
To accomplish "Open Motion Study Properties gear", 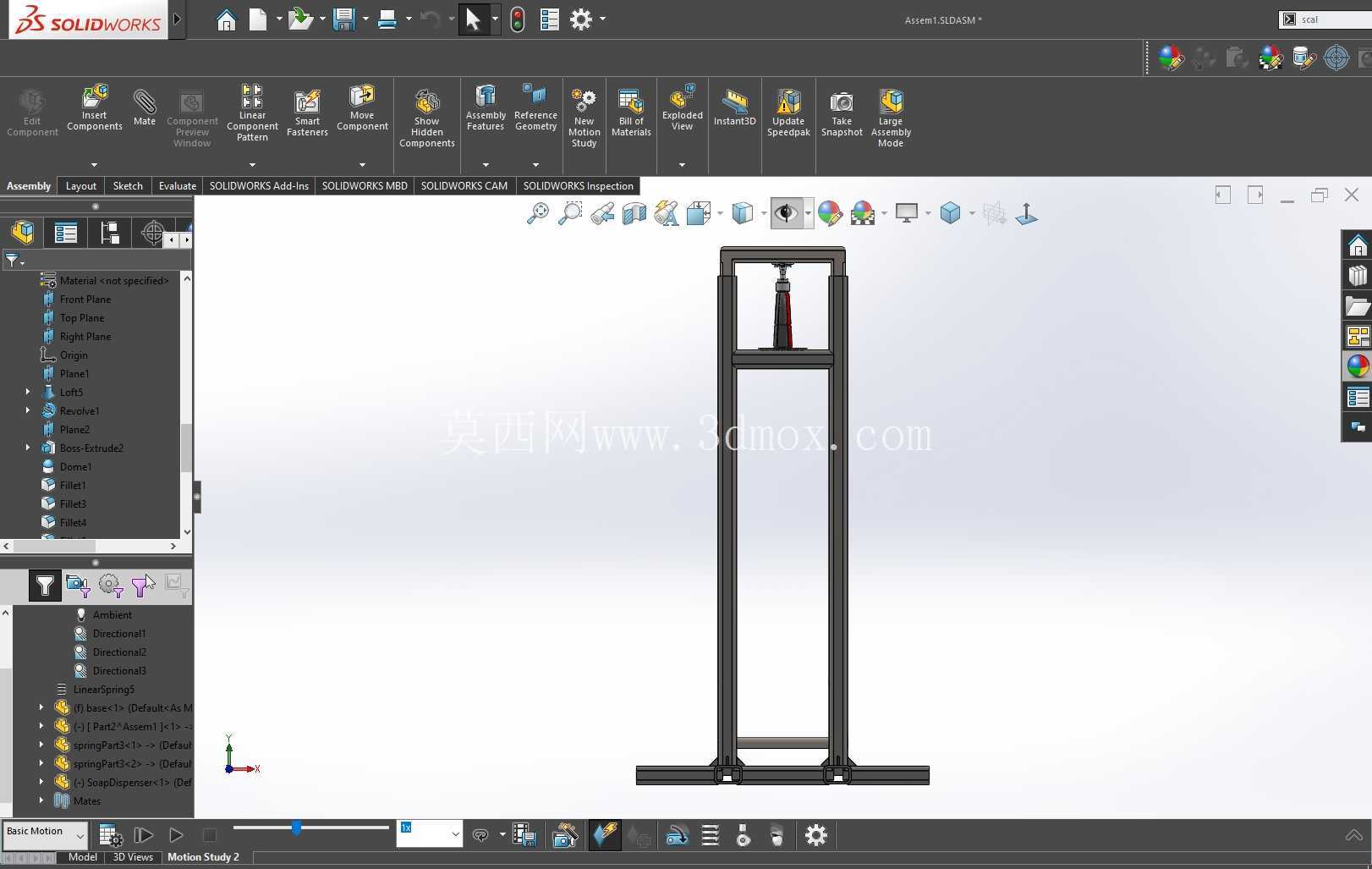I will click(x=815, y=836).
